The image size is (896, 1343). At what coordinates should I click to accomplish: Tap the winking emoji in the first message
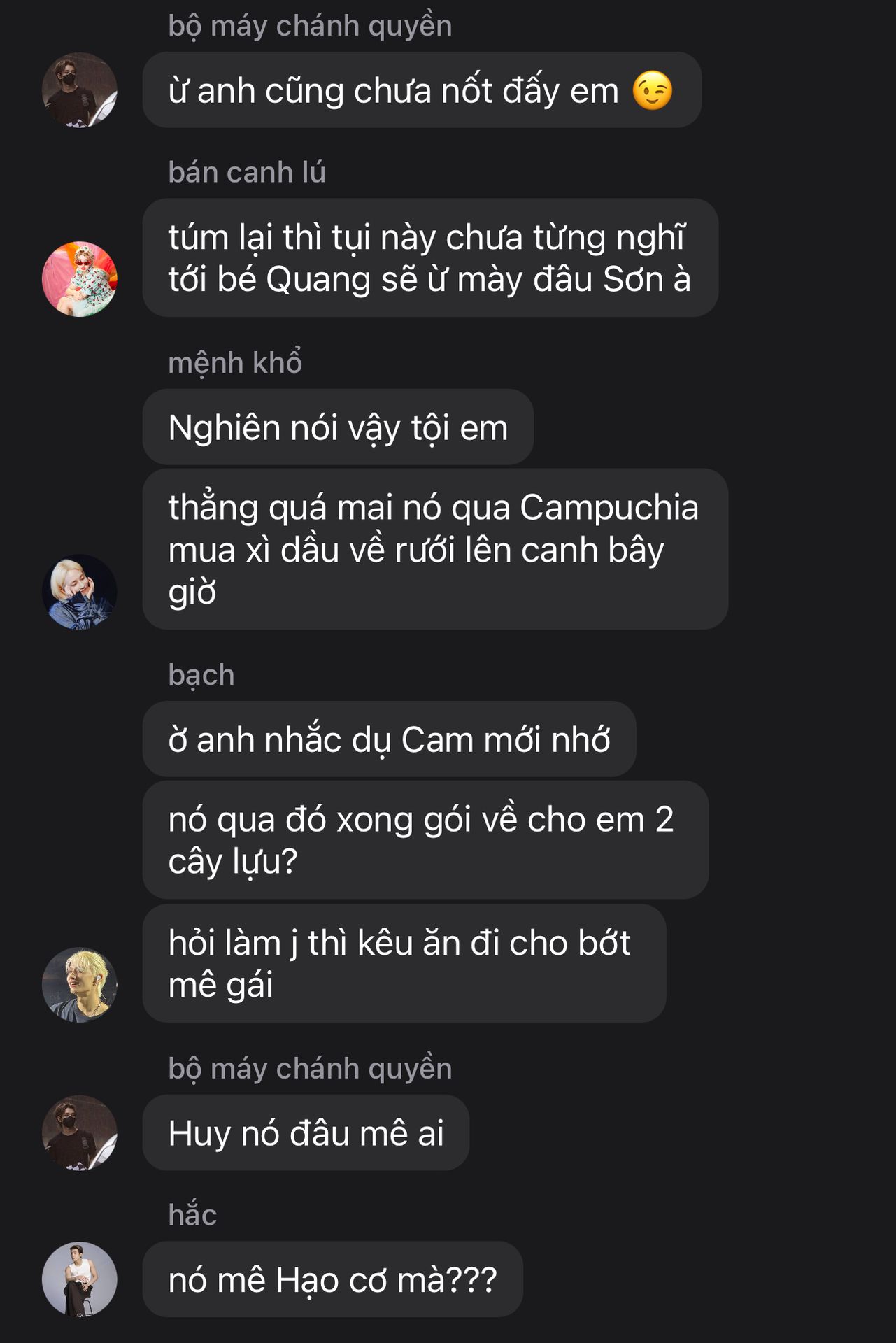click(653, 90)
